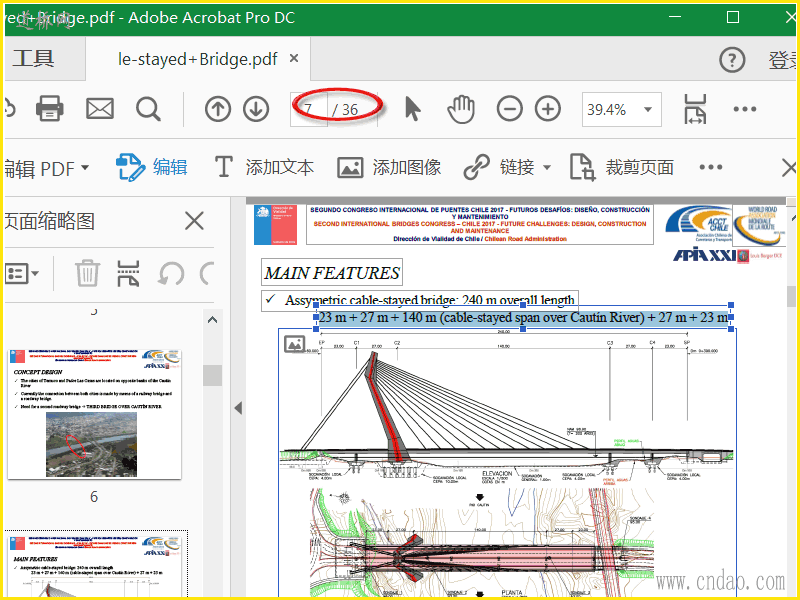The image size is (800, 600).
Task: Open the 工具 tools tab
Action: pos(34,58)
